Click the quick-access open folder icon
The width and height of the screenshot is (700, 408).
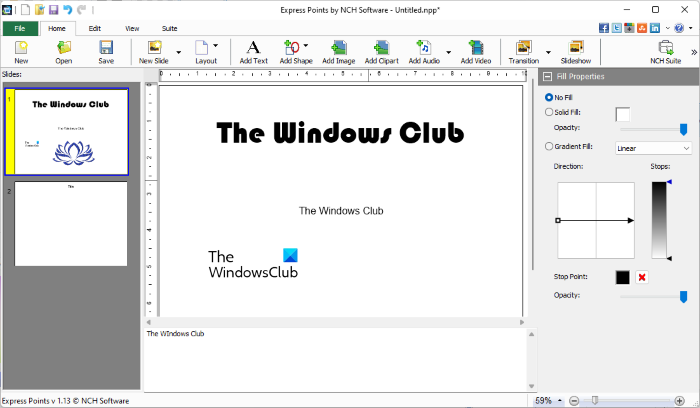(x=40, y=9)
